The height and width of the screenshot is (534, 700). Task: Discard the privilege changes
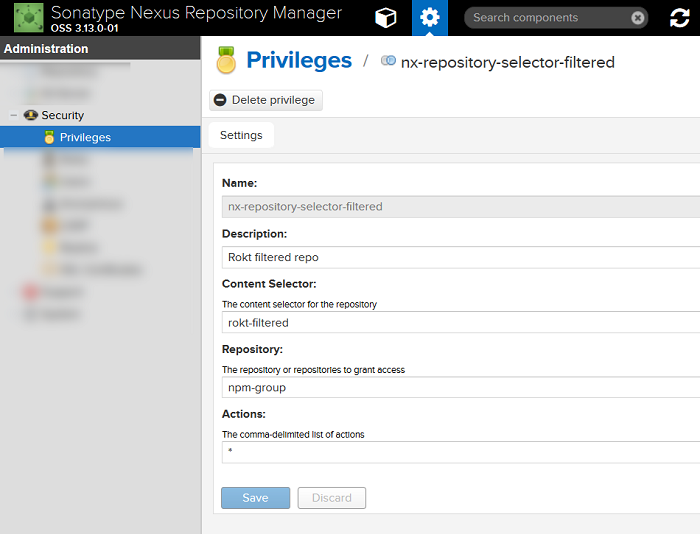[332, 498]
